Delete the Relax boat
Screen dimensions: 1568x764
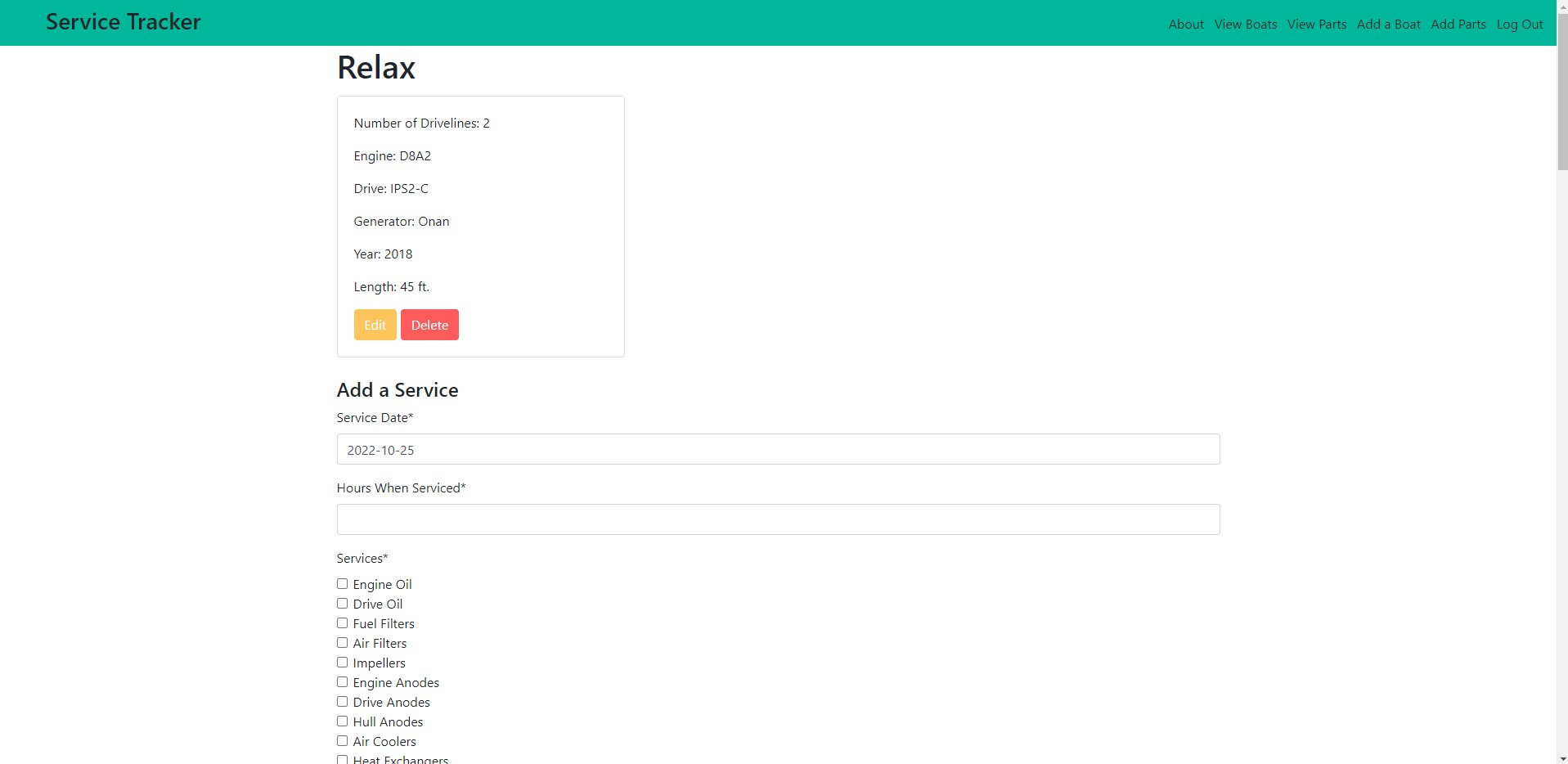[429, 324]
